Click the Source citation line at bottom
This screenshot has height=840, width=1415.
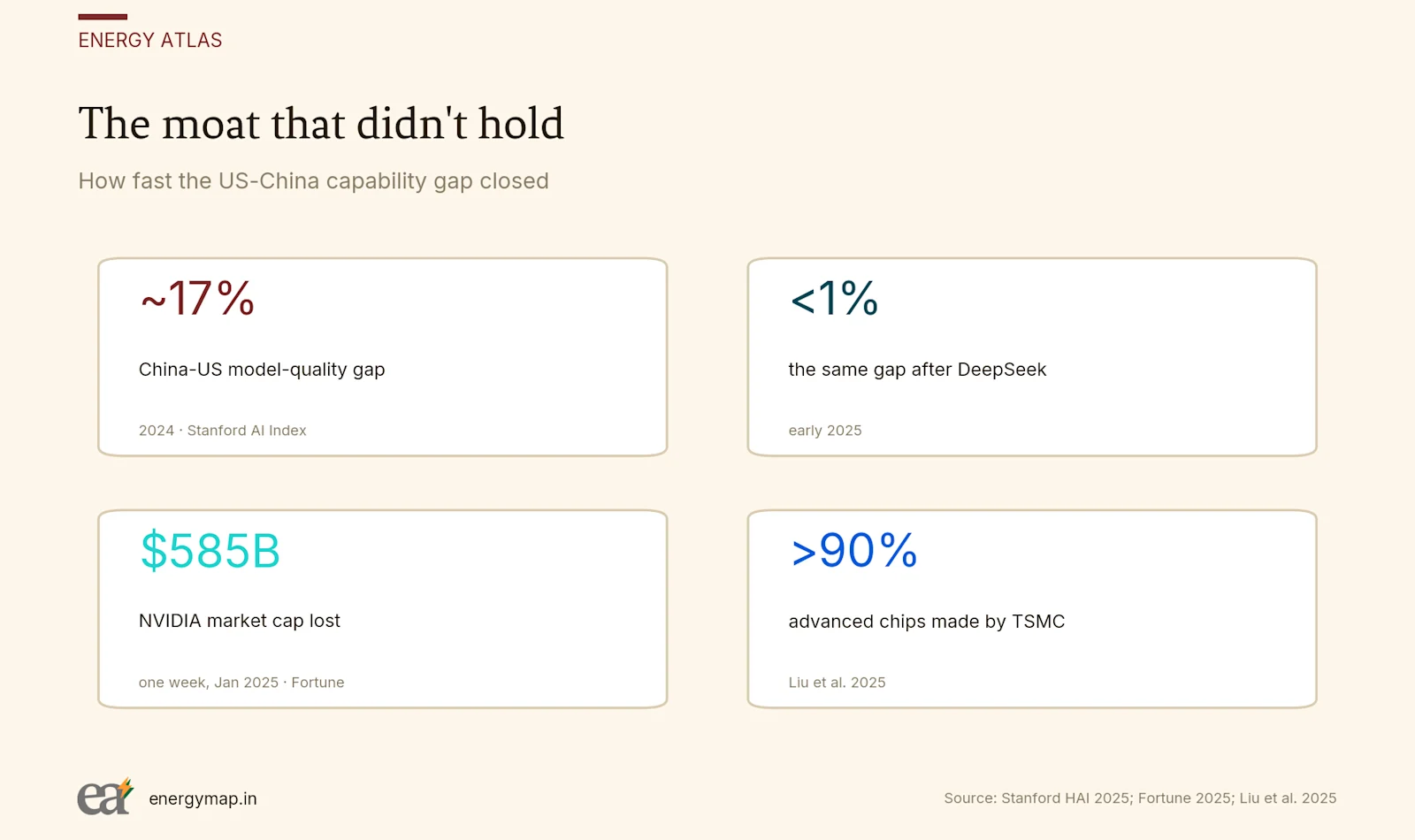(x=1140, y=798)
